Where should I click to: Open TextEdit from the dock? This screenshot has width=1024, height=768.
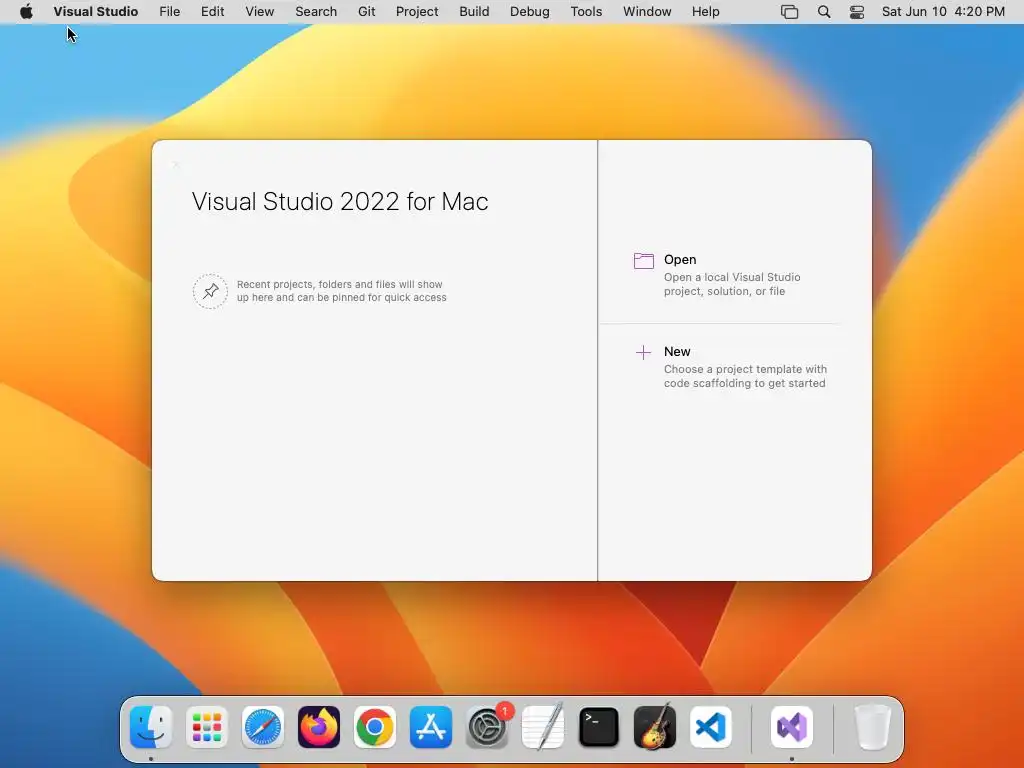(x=543, y=727)
